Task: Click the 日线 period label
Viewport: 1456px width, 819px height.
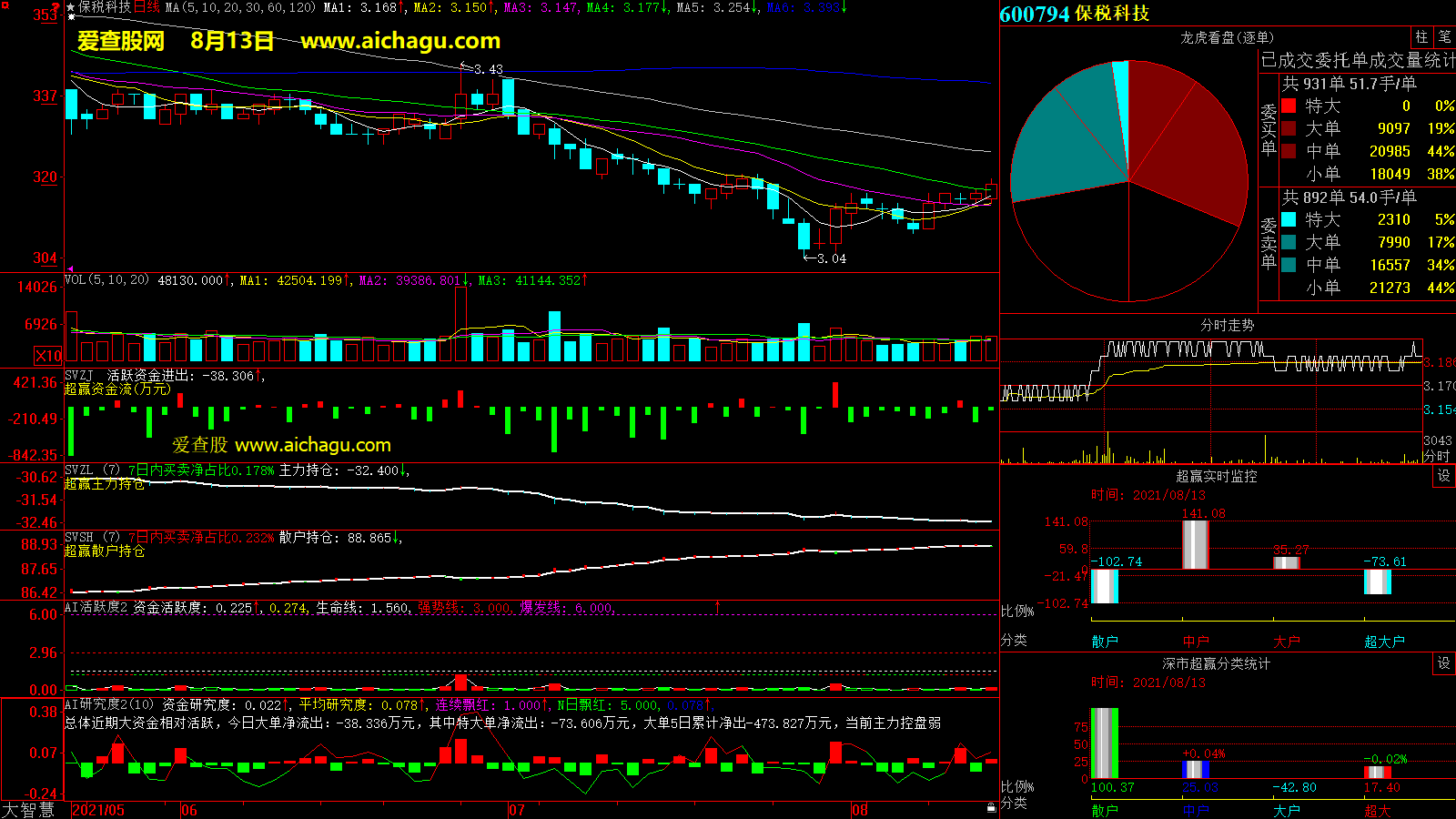Action: pyautogui.click(x=147, y=7)
